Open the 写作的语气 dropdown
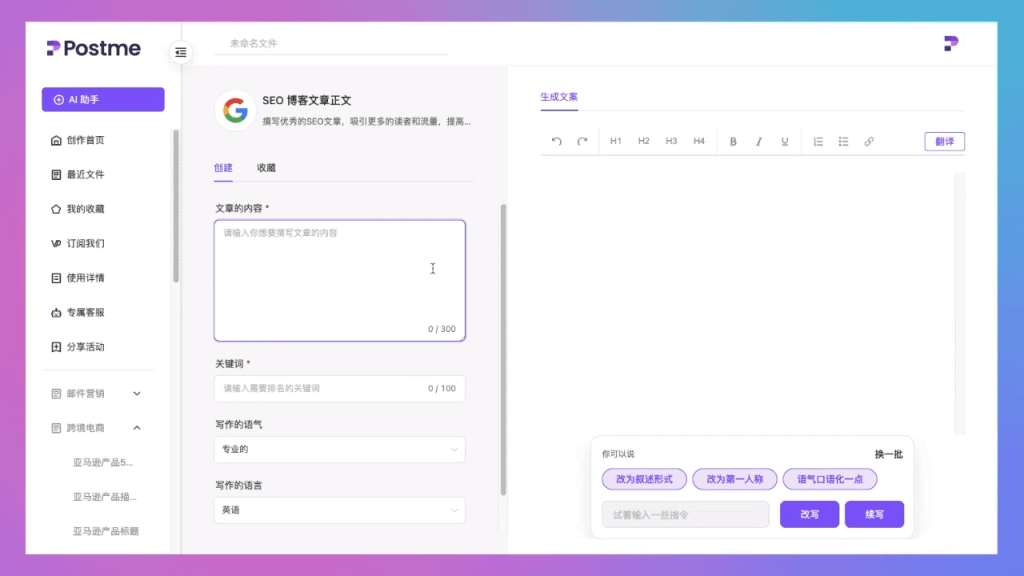The image size is (1024, 576). 339,449
